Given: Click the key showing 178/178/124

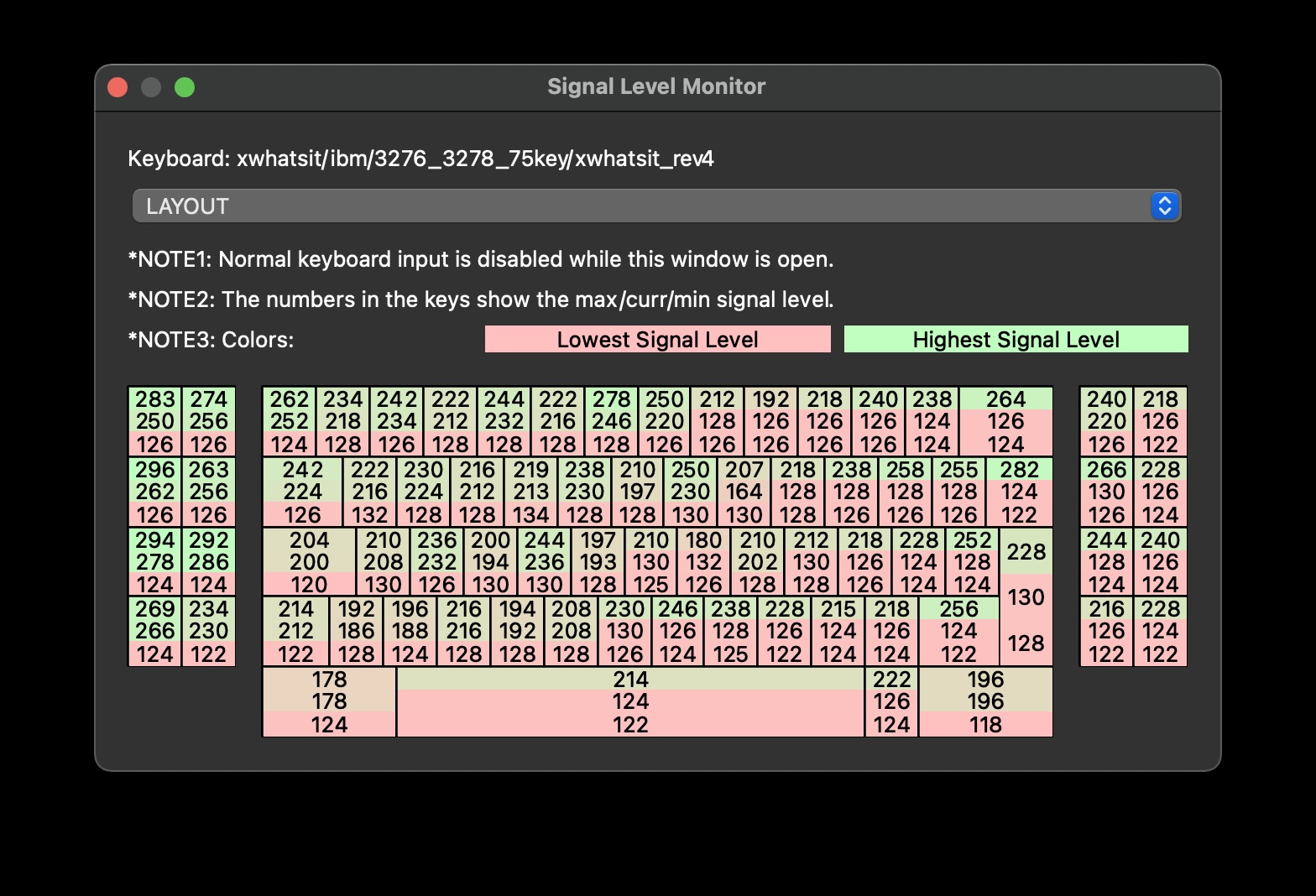Looking at the screenshot, I should pos(329,702).
